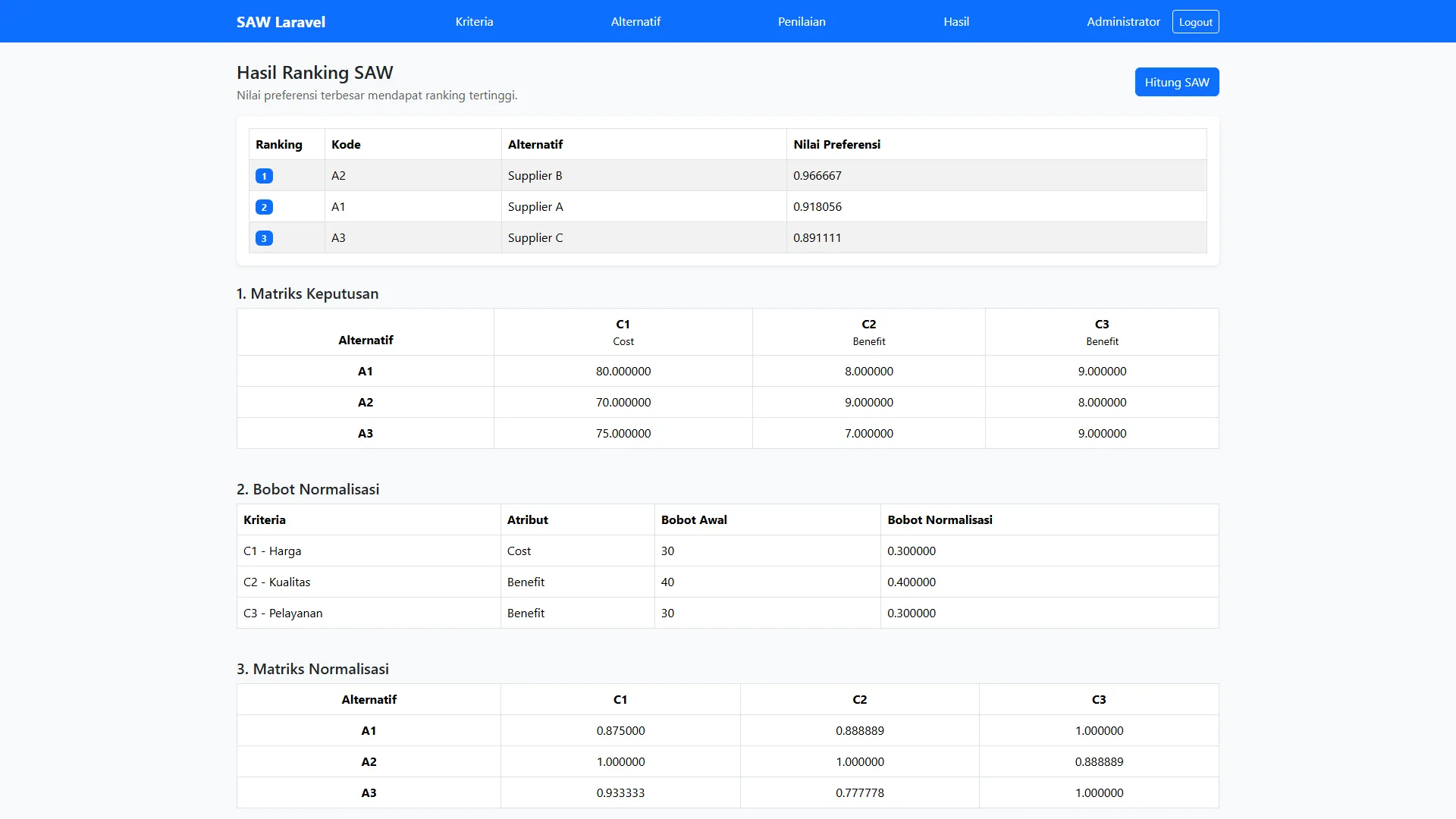The image size is (1456, 819).
Task: Go to the Alternatif page
Action: pos(635,21)
